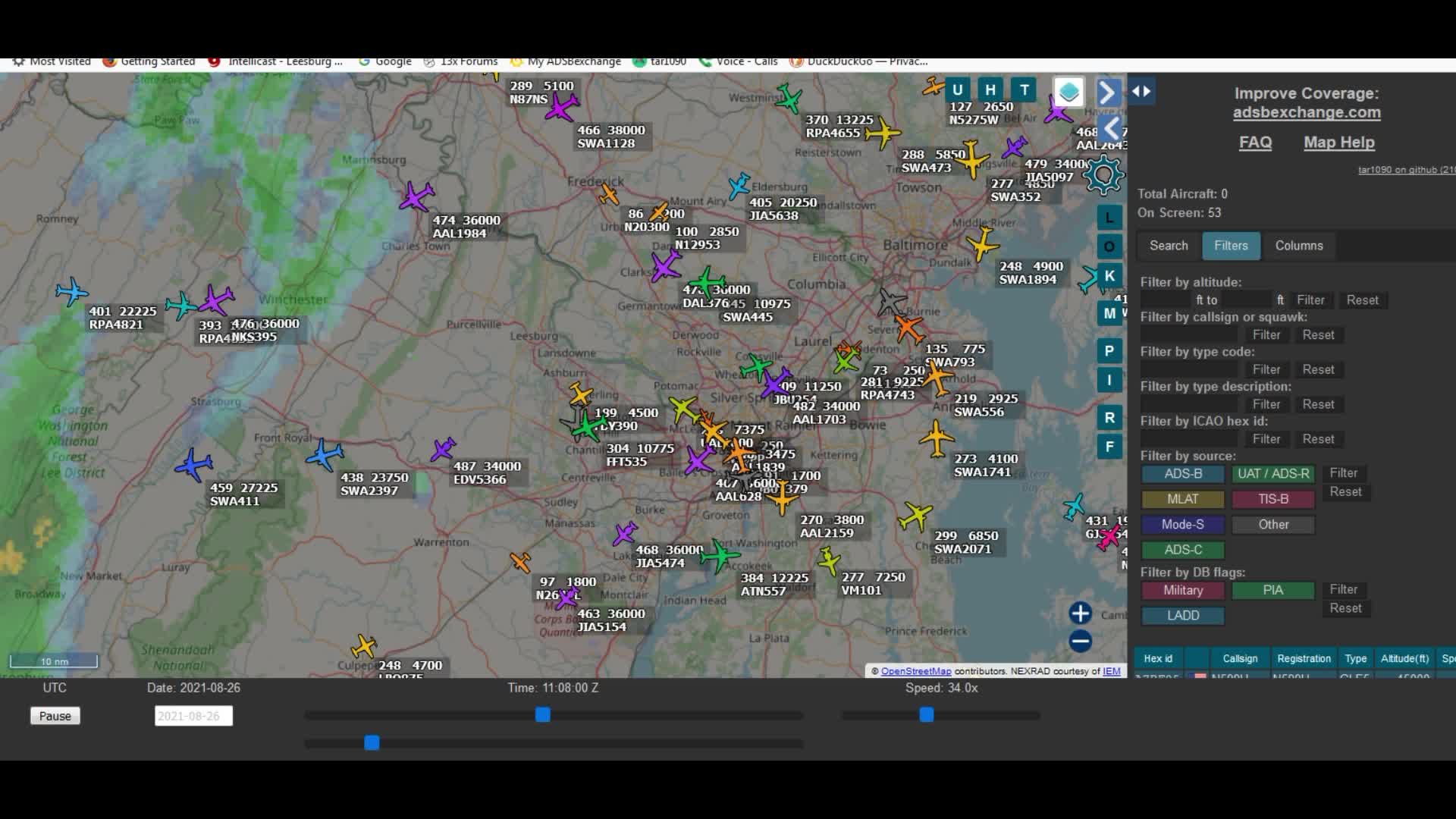Open the settings gear on the map

(x=1103, y=175)
